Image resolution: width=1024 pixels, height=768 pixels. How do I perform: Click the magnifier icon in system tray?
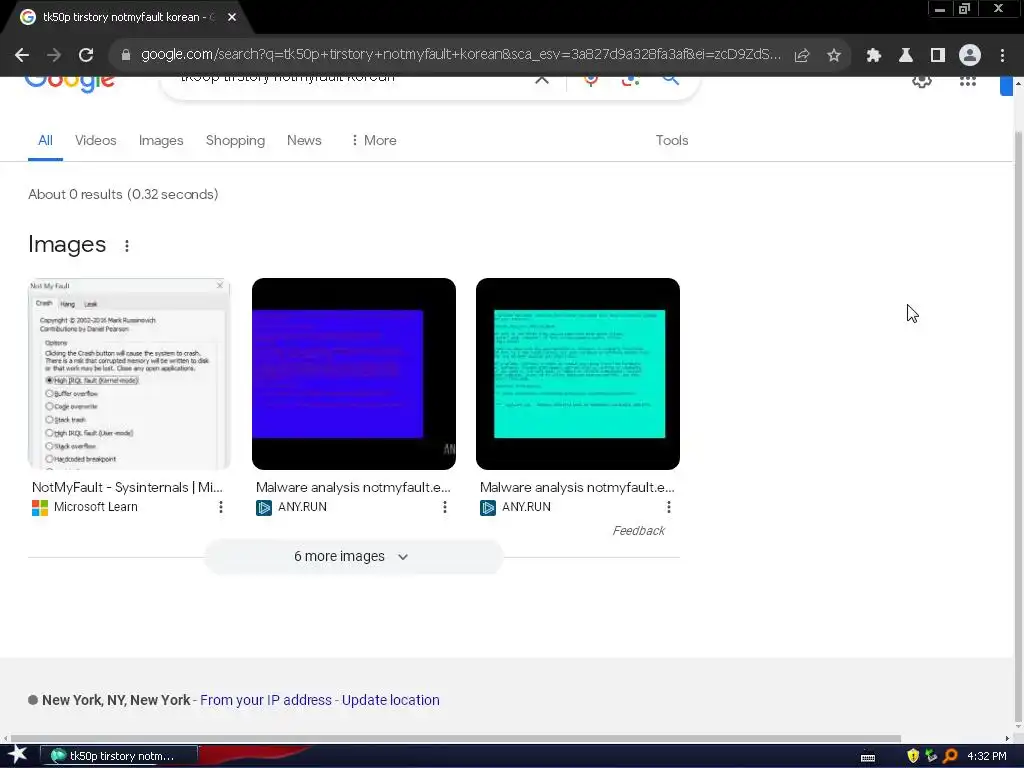[x=950, y=756]
